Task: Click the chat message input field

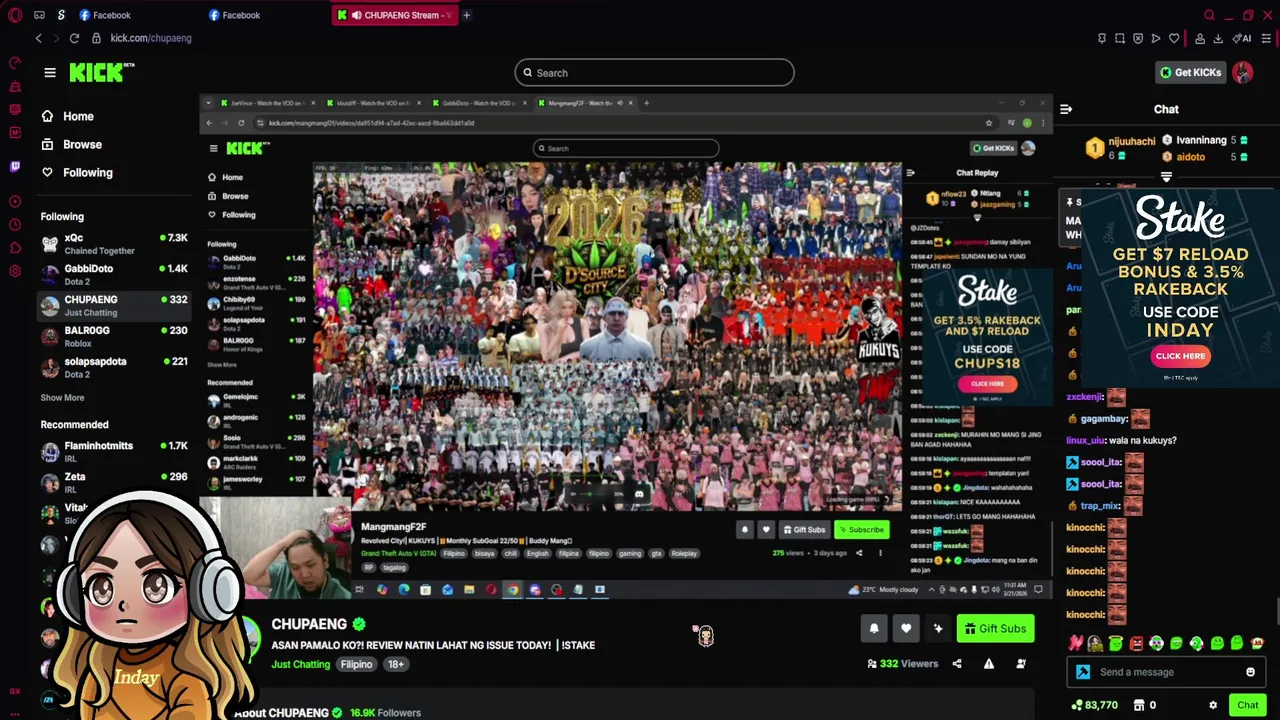Action: click(1166, 672)
